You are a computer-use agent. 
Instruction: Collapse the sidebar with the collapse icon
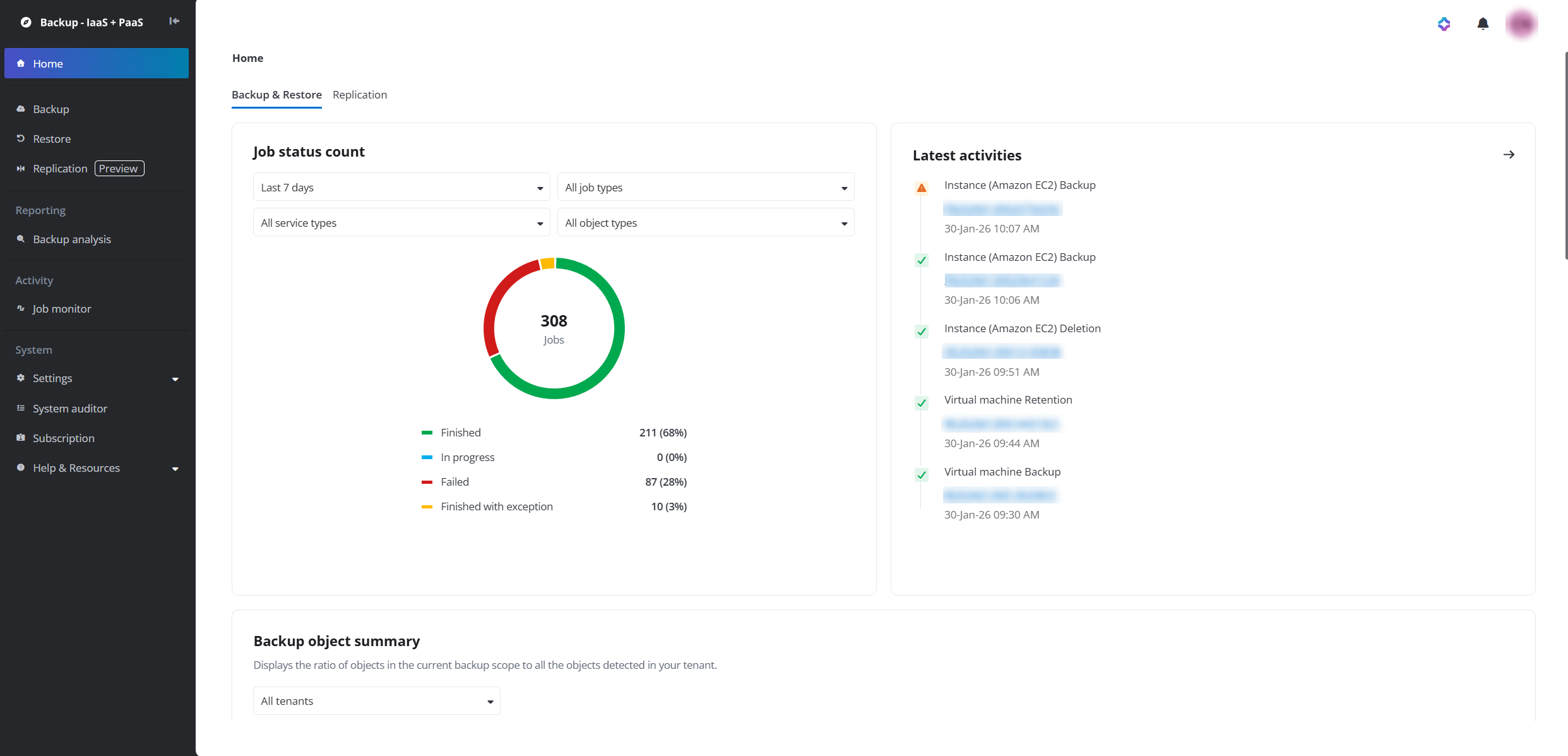(174, 21)
